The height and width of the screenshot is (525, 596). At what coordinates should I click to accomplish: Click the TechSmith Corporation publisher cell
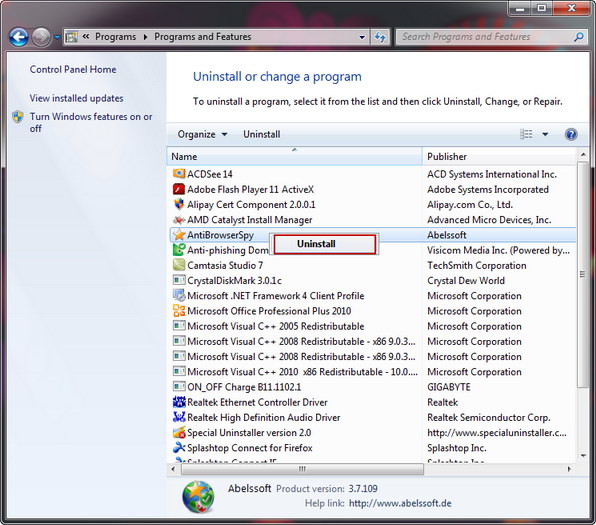(x=477, y=265)
